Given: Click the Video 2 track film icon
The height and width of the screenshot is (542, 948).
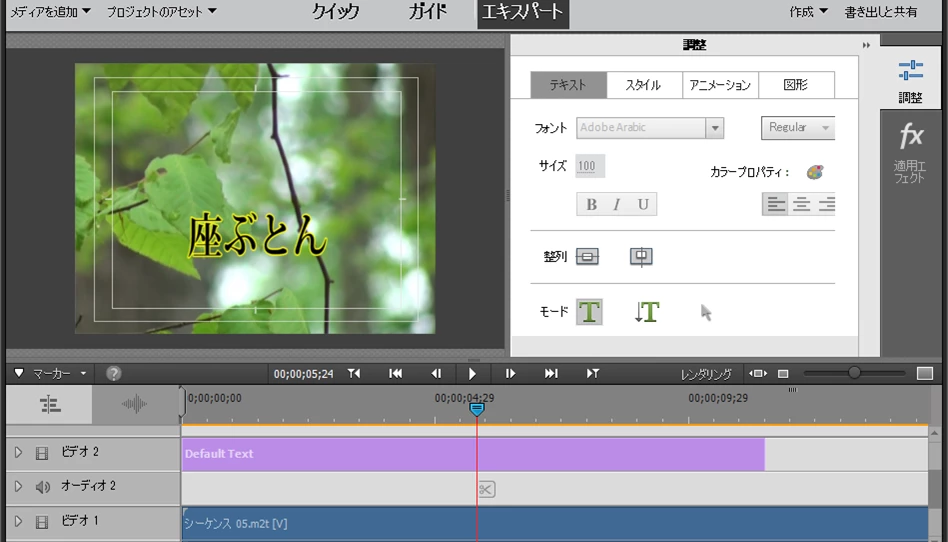Looking at the screenshot, I should (42, 453).
